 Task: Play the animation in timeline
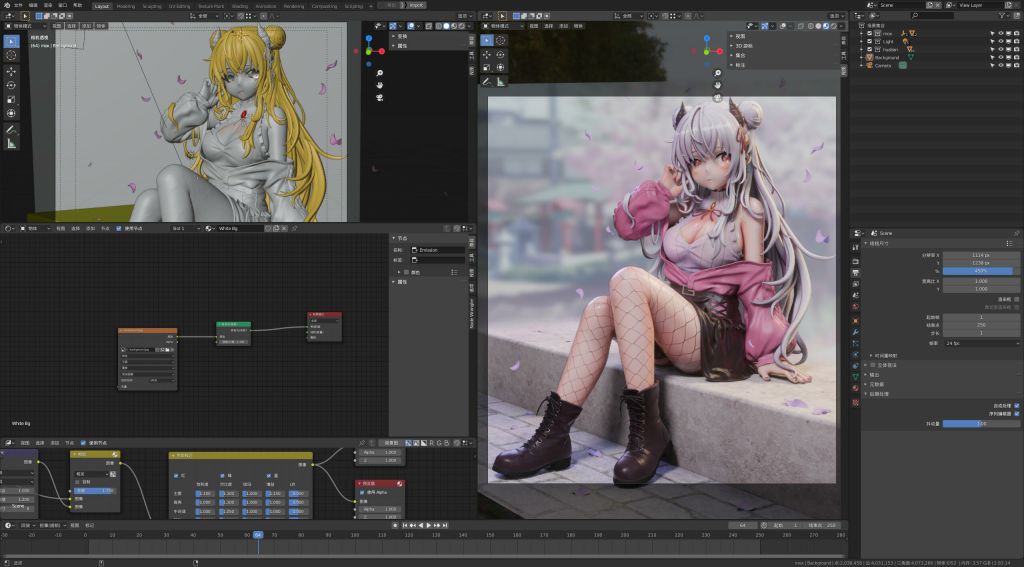click(x=429, y=525)
